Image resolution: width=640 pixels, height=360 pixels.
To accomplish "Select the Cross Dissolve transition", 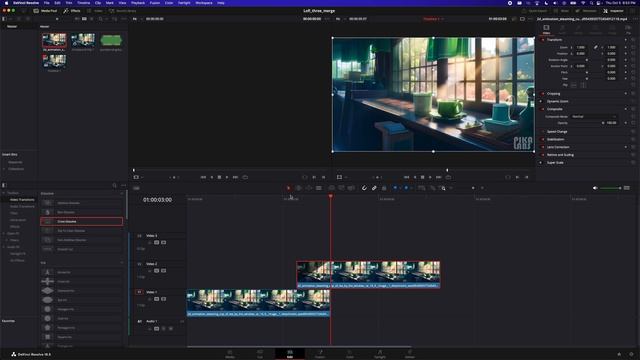I will [x=82, y=221].
